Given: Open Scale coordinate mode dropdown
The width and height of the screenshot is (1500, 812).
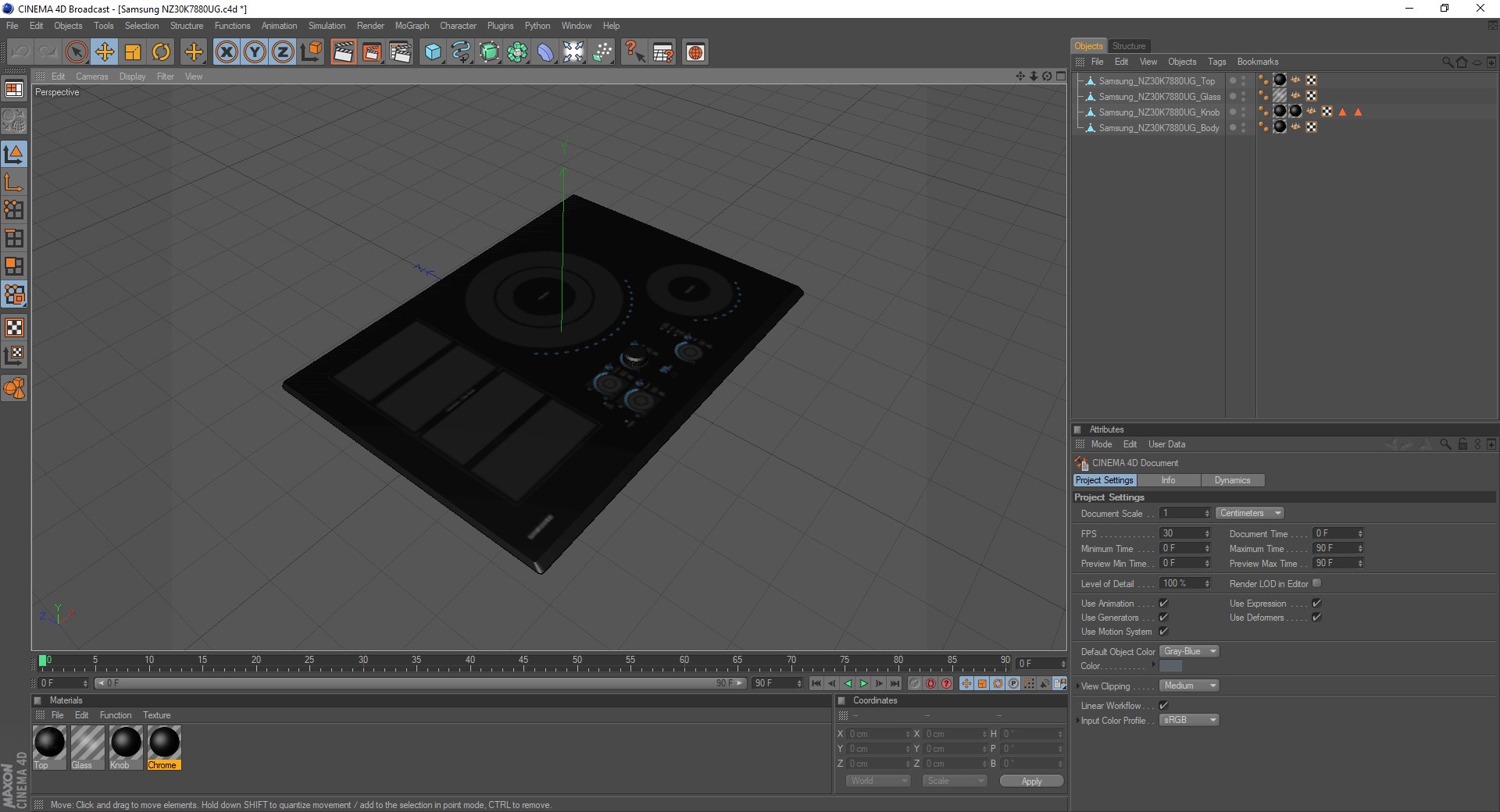Looking at the screenshot, I should point(955,781).
